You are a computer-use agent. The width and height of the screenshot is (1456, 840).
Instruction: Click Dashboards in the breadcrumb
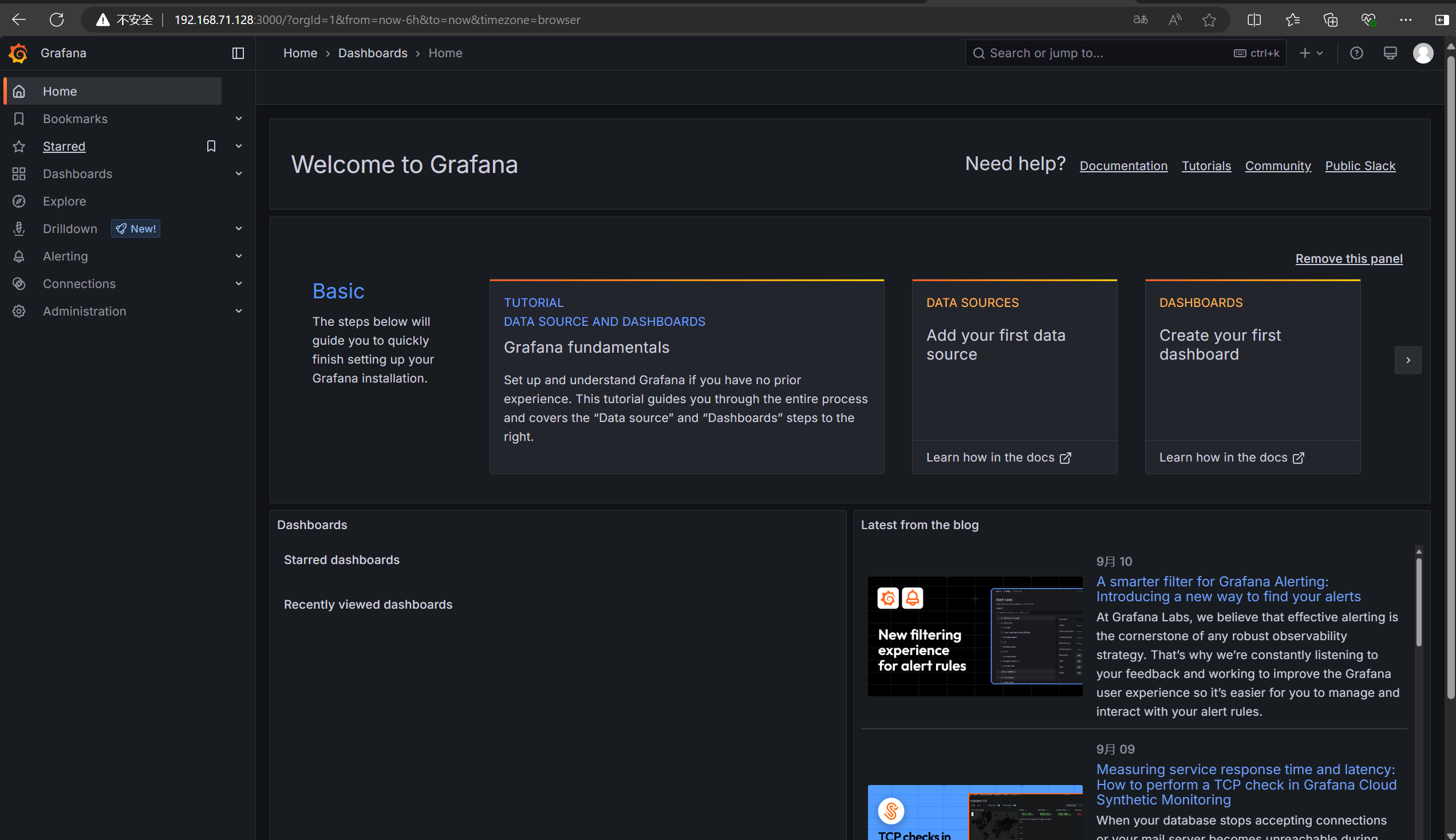tap(373, 53)
